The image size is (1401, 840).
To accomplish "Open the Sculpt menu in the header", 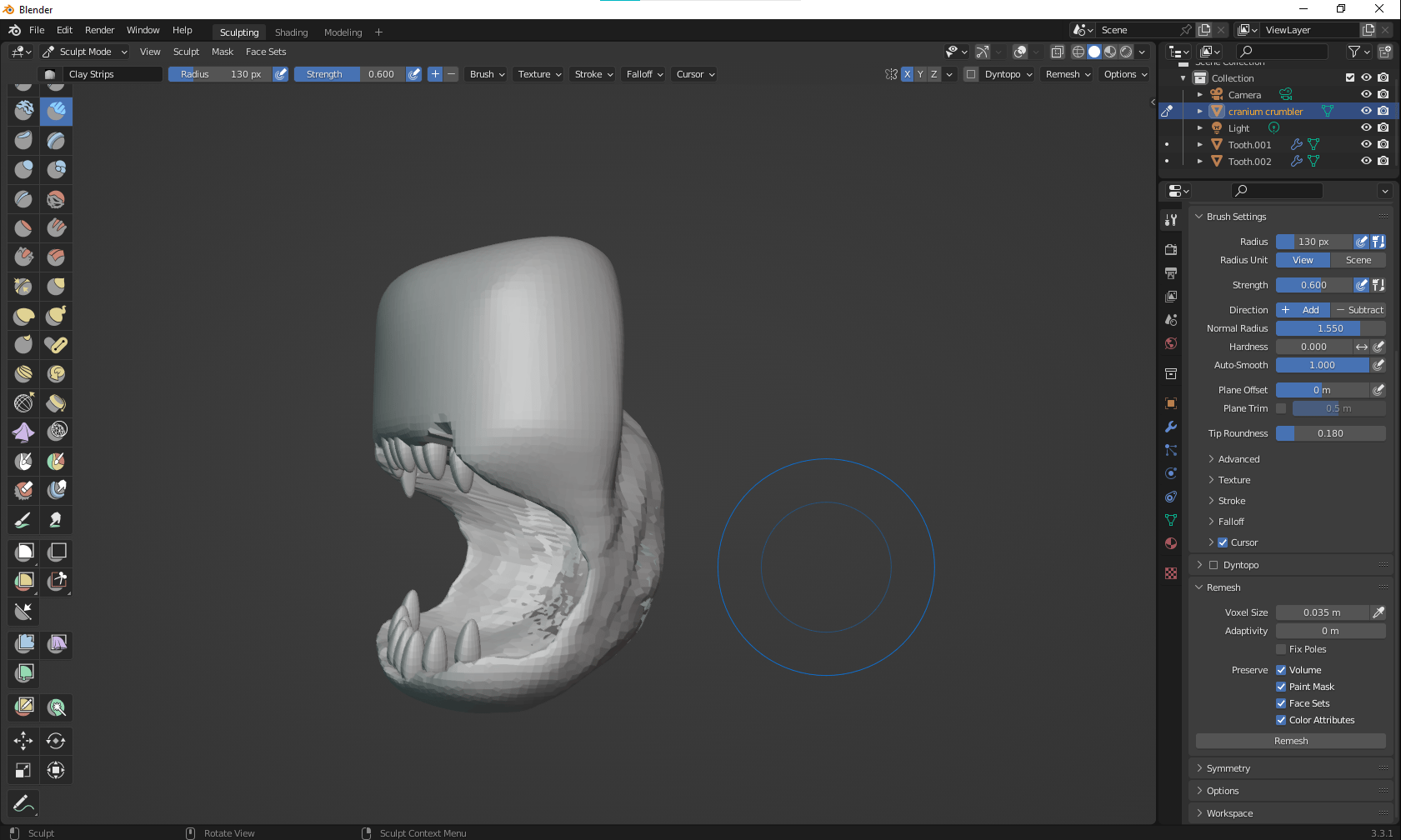I will (x=185, y=52).
